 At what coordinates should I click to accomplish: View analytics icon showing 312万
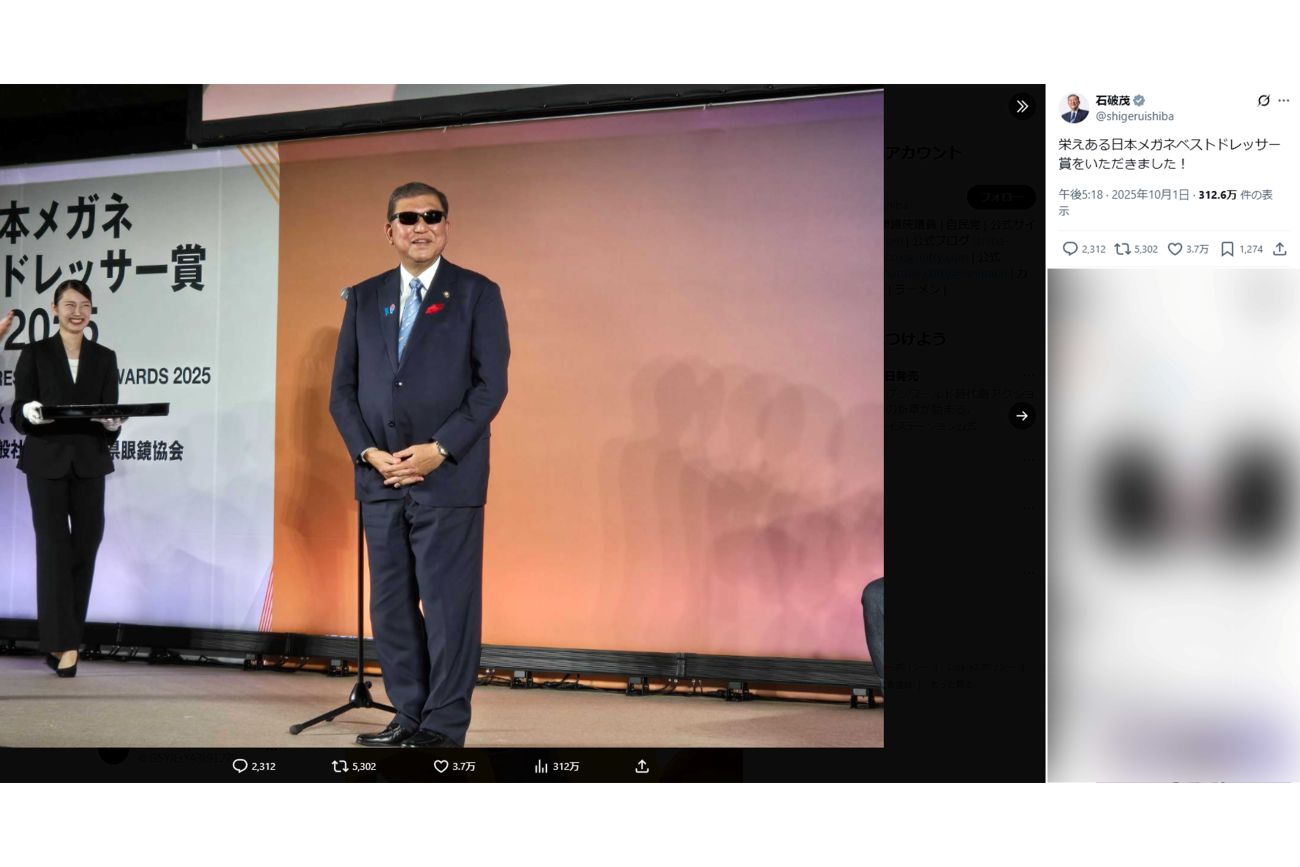click(x=541, y=766)
